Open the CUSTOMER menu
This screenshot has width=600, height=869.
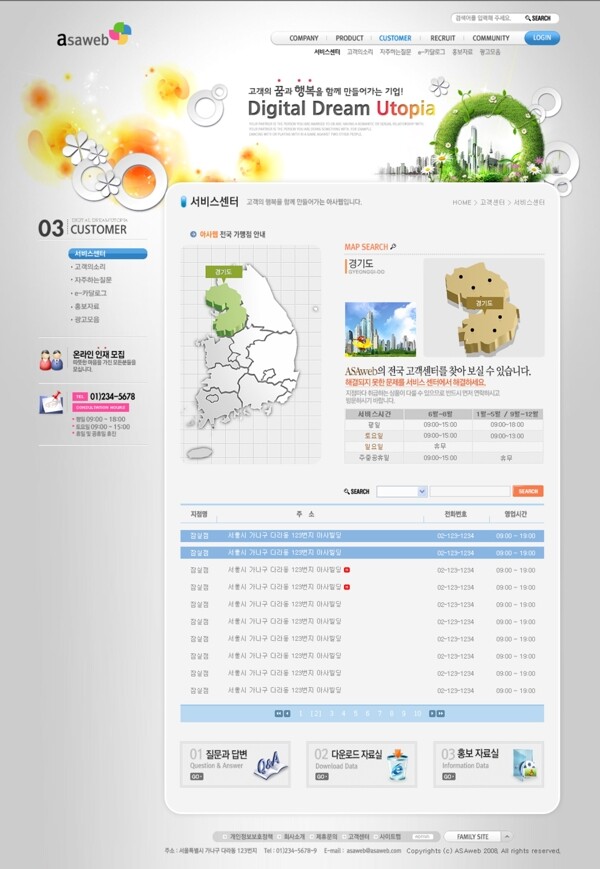[395, 38]
